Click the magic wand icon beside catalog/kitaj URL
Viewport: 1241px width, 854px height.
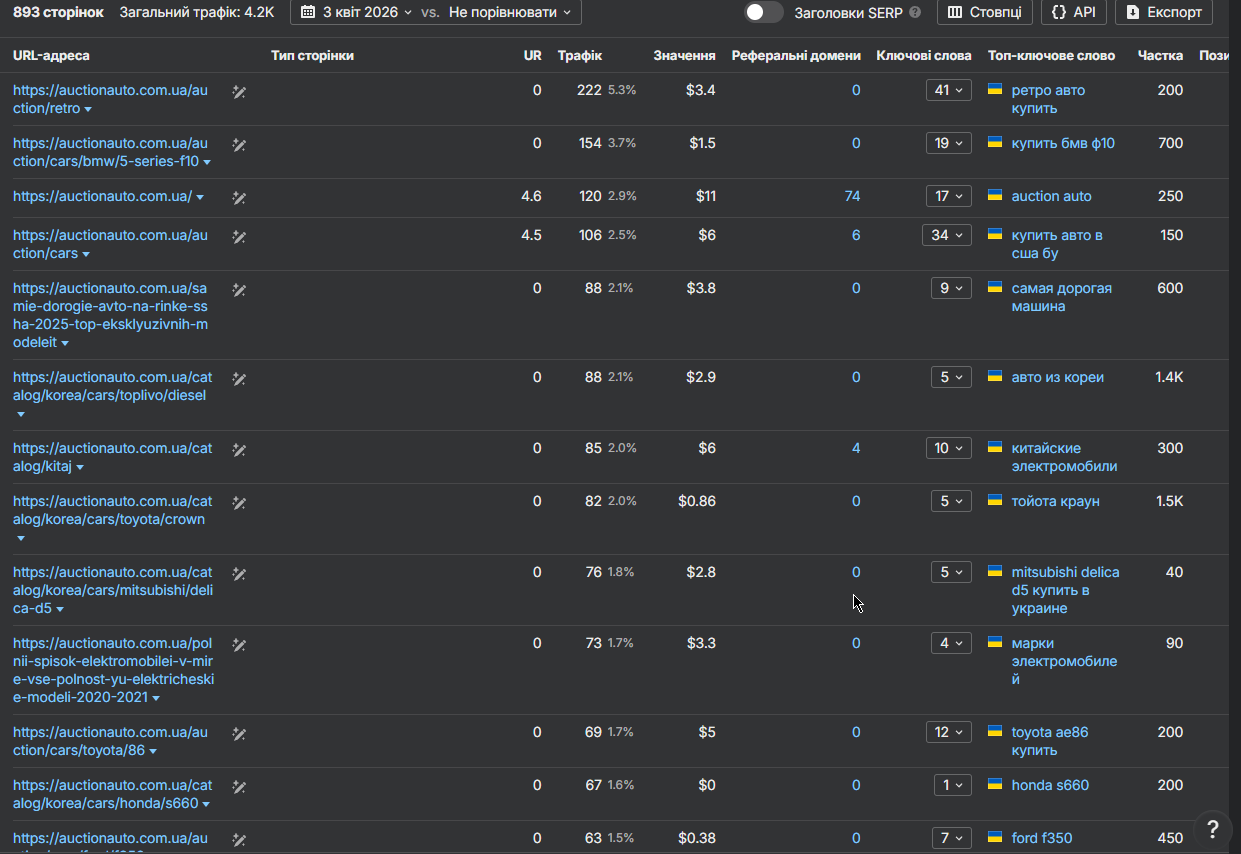(x=239, y=450)
